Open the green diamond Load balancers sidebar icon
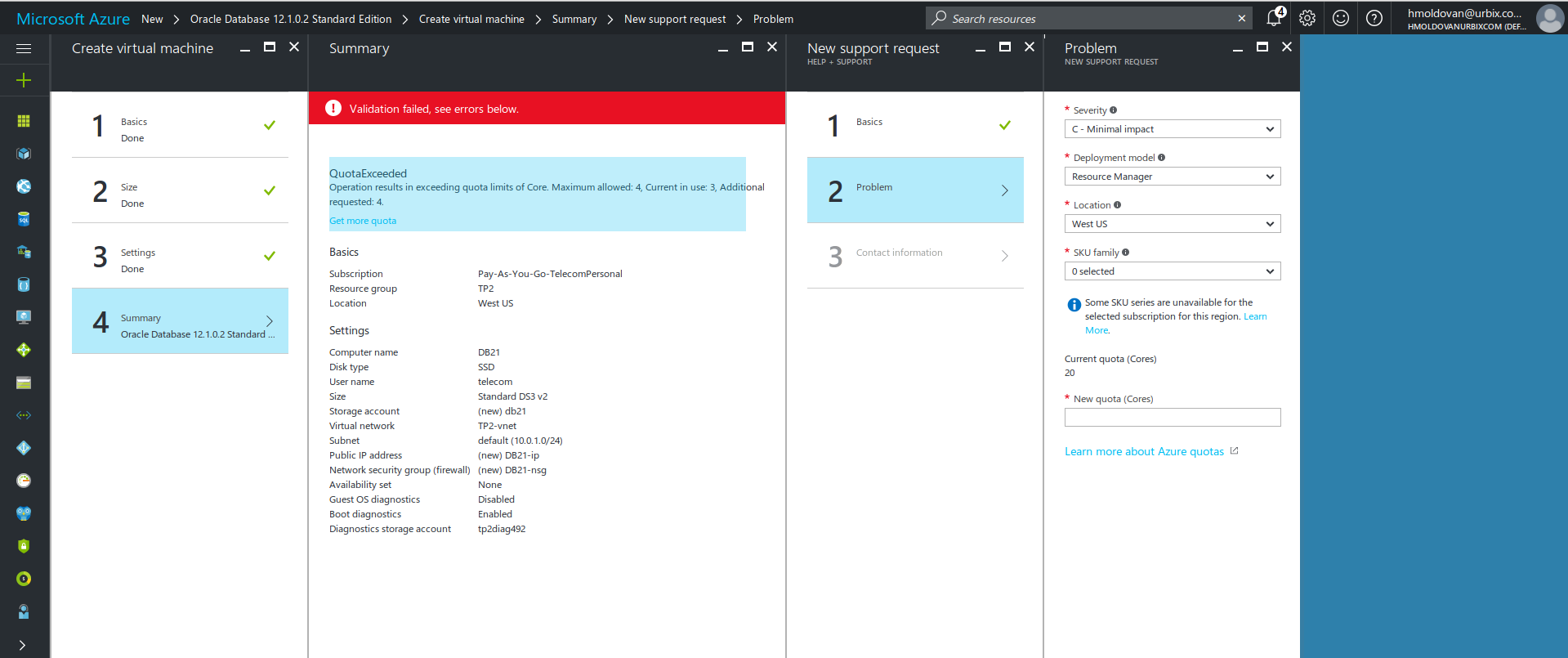Screen dimensions: 1568x658 pyautogui.click(x=24, y=350)
